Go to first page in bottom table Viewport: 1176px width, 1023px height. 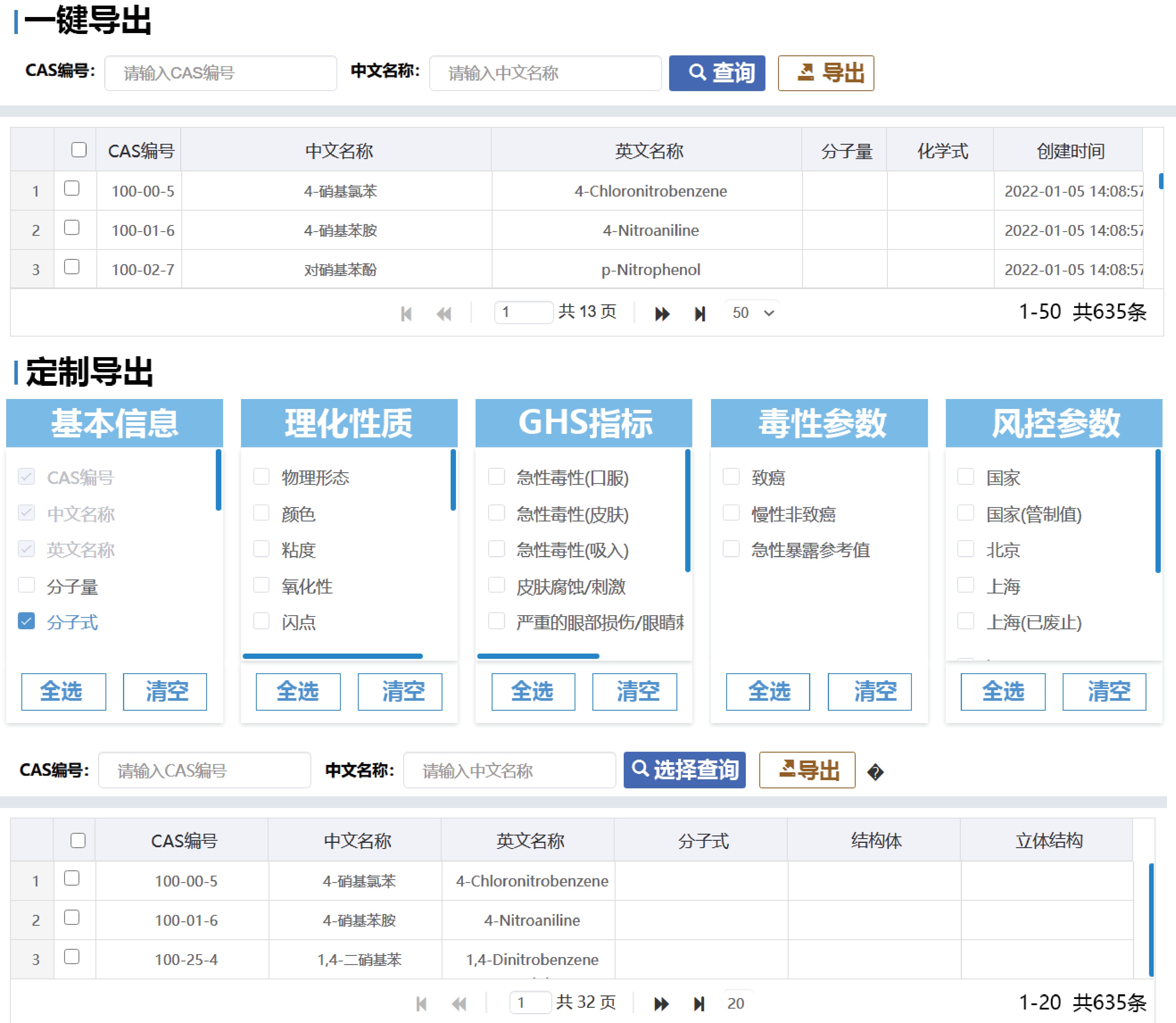421,1004
